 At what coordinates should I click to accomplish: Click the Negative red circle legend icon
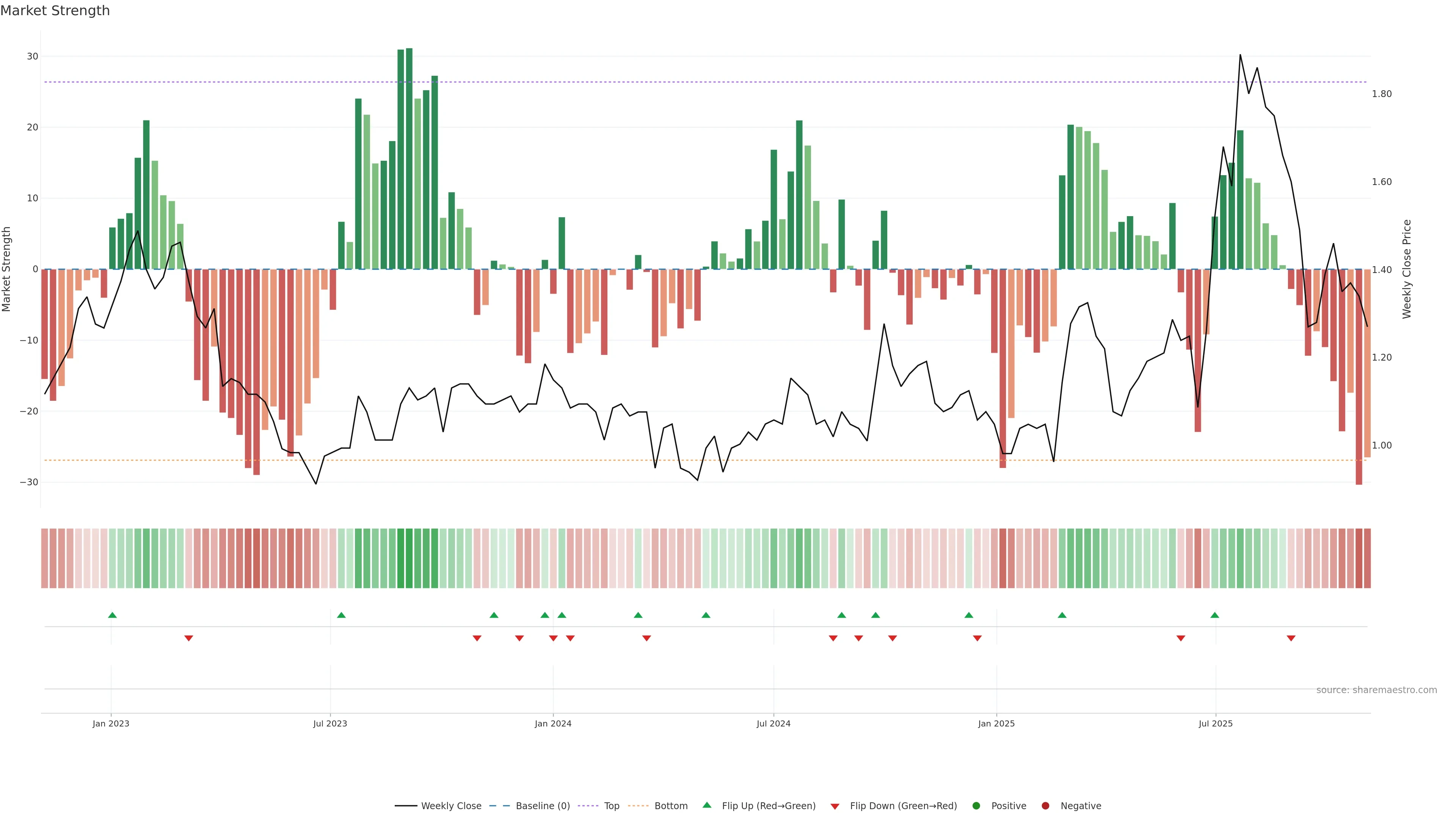pyautogui.click(x=1045, y=805)
